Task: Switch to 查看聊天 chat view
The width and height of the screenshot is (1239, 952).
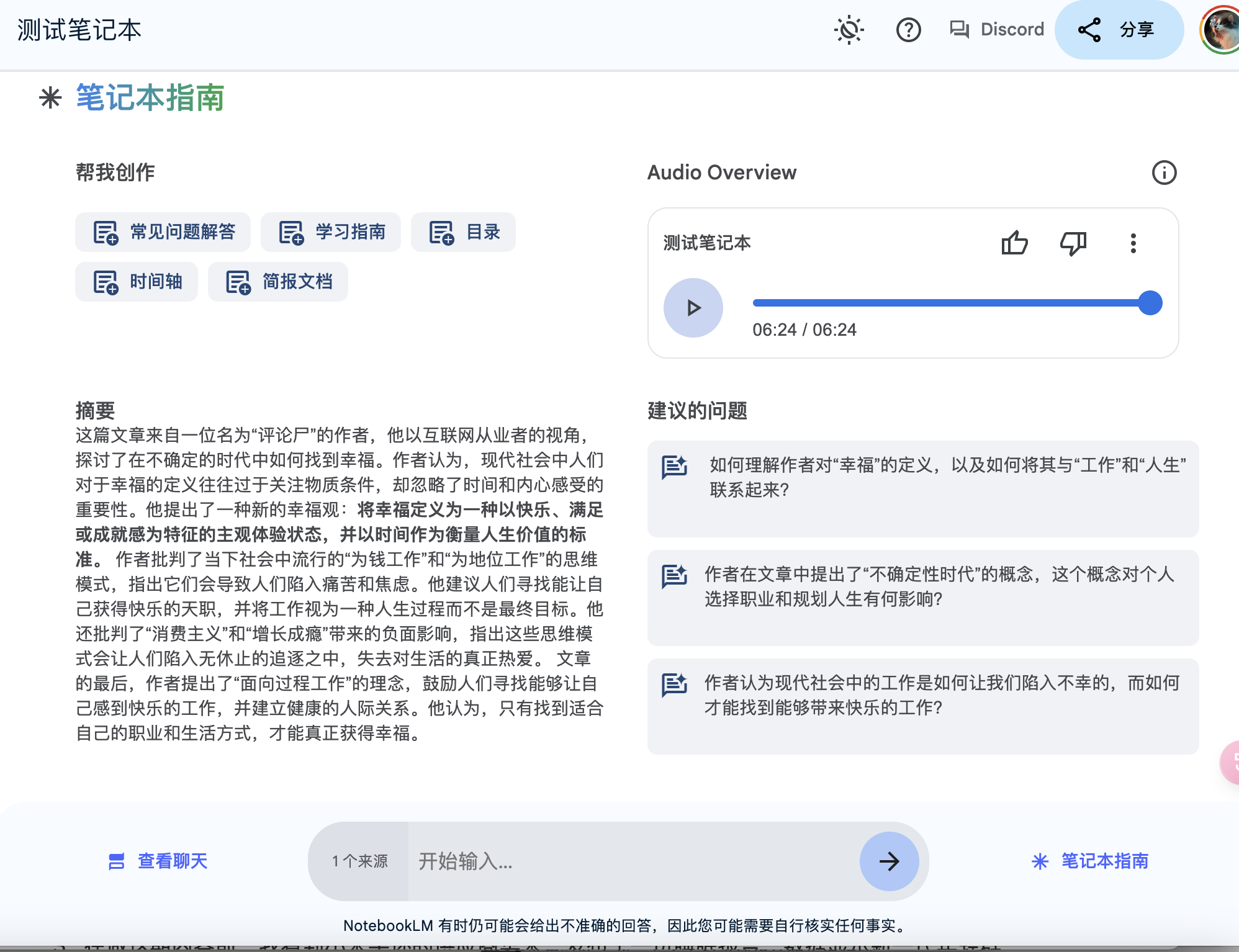Action: 158,861
